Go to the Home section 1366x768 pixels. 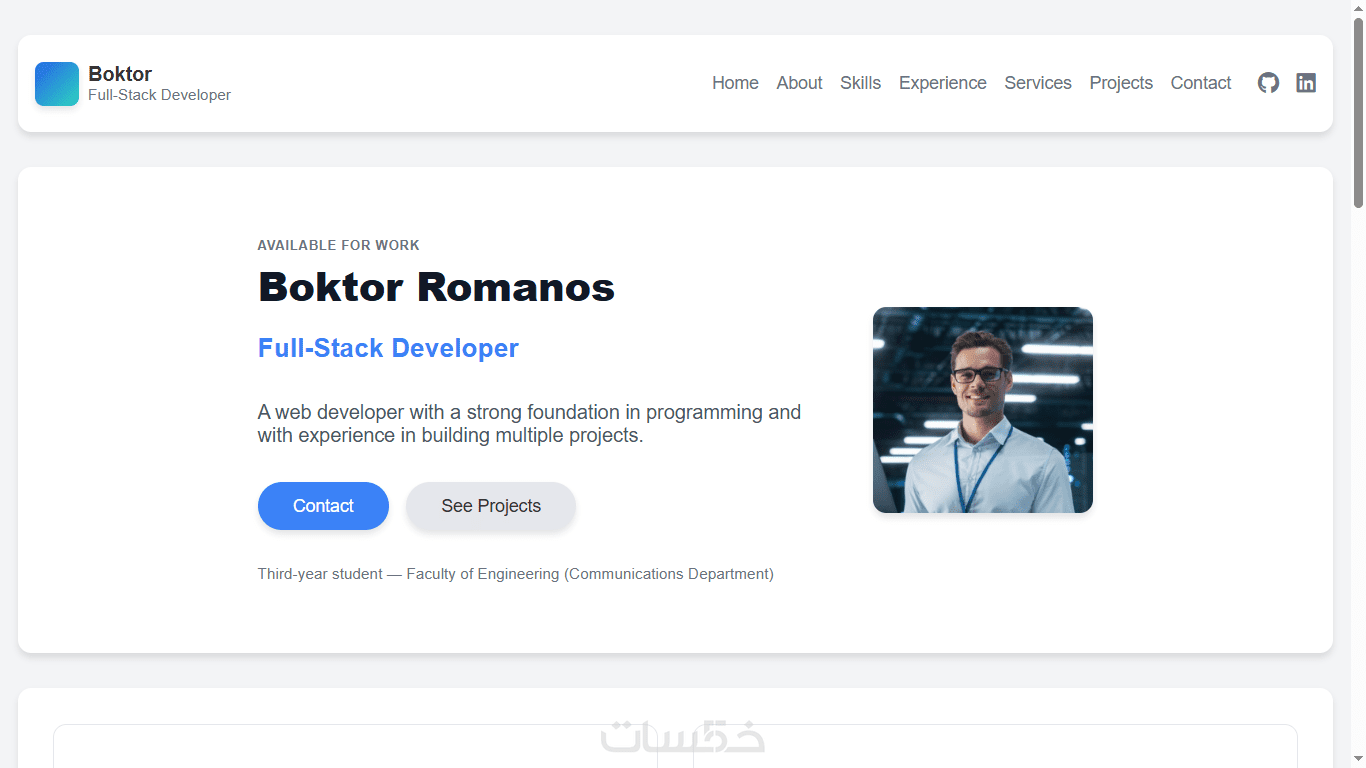click(x=735, y=83)
